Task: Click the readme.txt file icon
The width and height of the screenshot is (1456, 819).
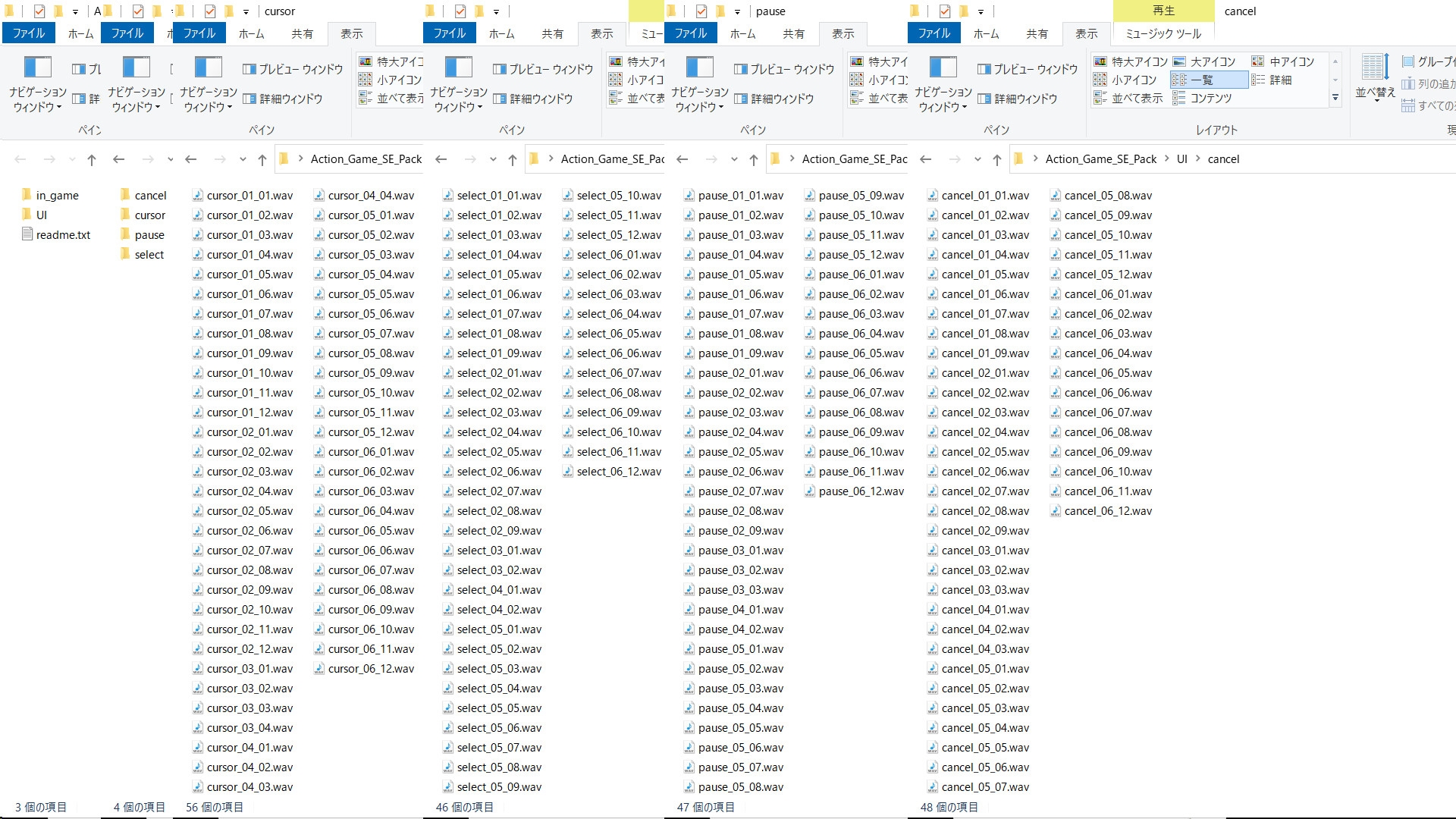Action: (x=27, y=234)
